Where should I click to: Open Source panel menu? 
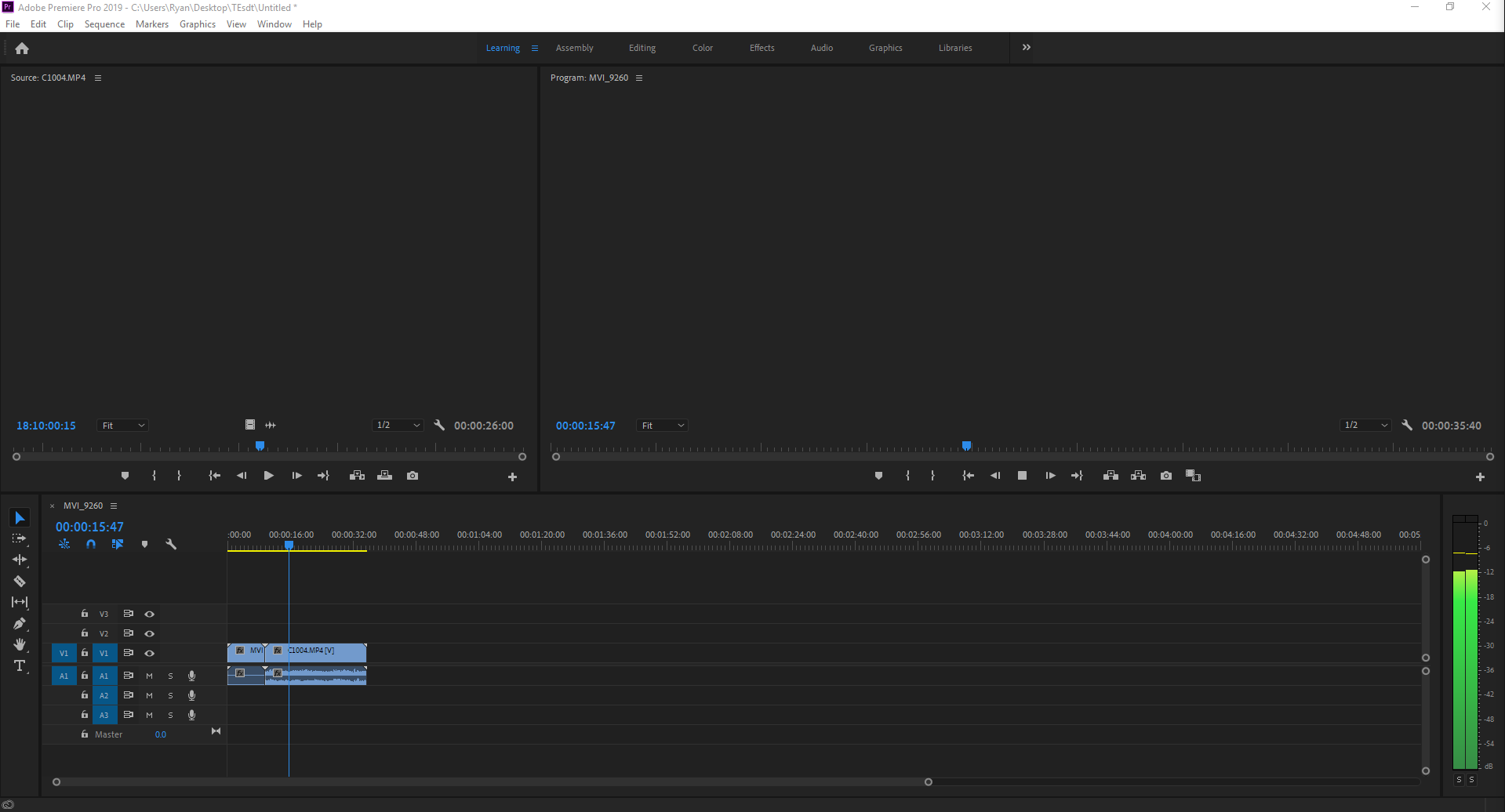pyautogui.click(x=98, y=78)
